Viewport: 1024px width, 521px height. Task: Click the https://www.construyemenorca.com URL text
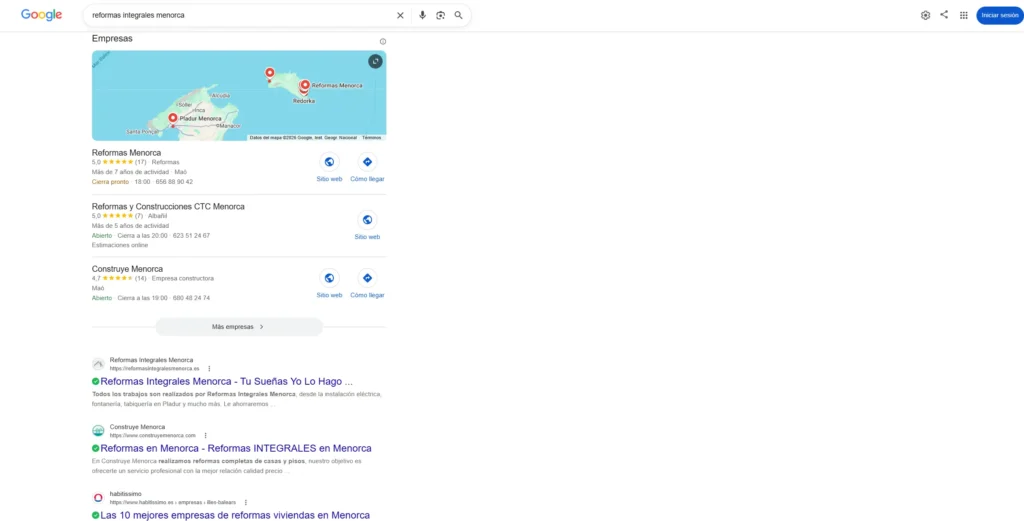[152, 435]
